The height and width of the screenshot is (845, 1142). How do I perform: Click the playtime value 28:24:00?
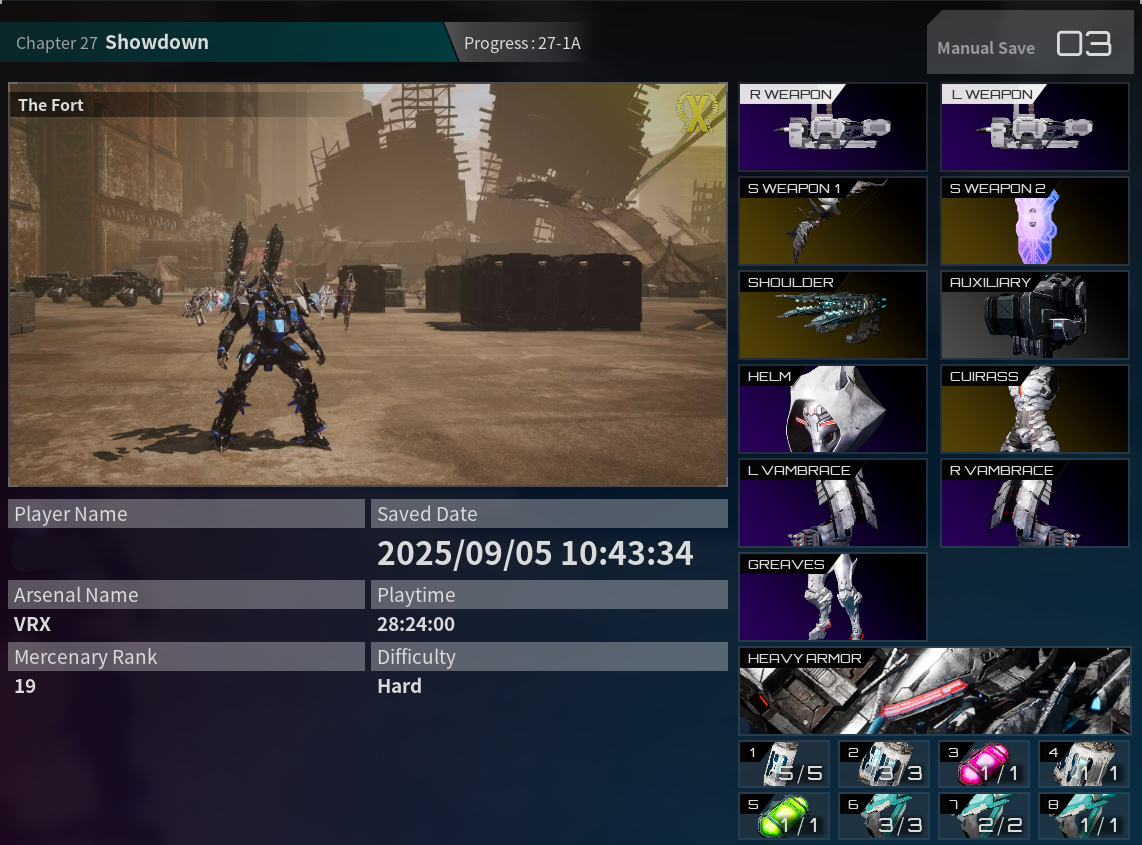pos(416,624)
